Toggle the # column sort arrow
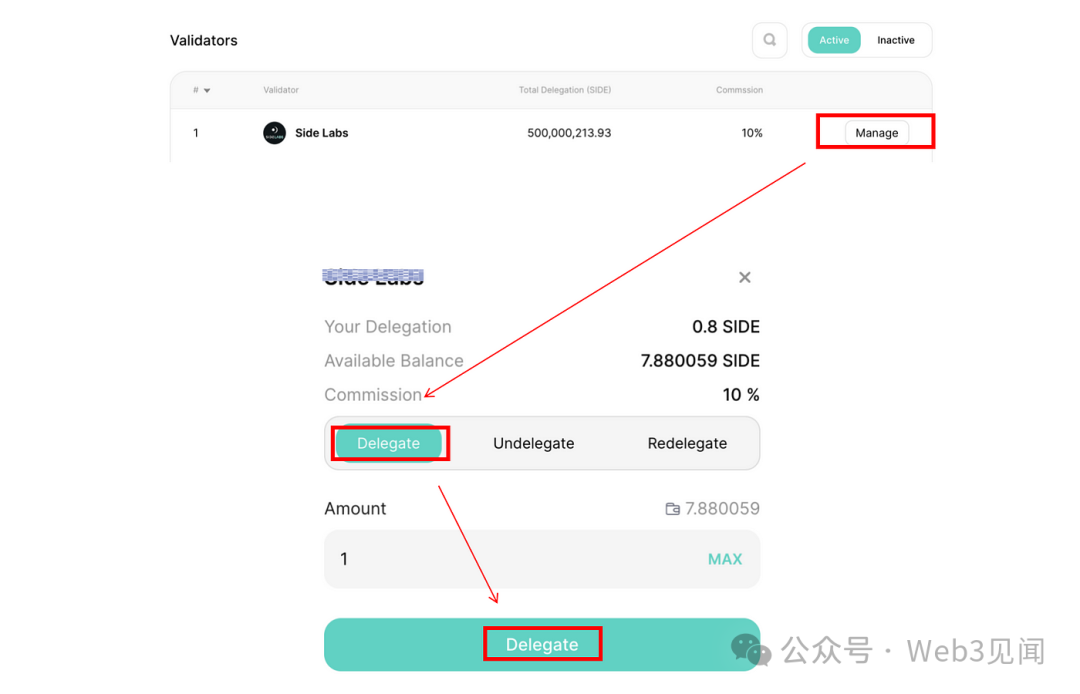Viewport: 1080px width, 694px height. tap(207, 90)
